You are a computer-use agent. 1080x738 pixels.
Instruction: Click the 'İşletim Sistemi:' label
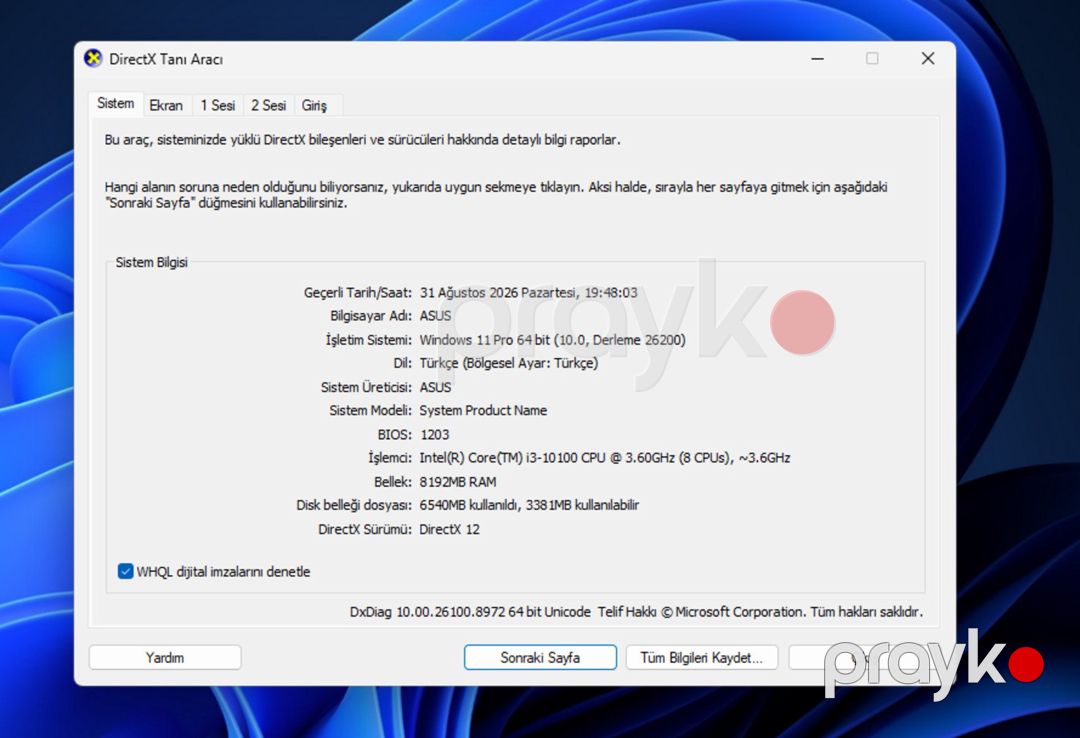[368, 340]
